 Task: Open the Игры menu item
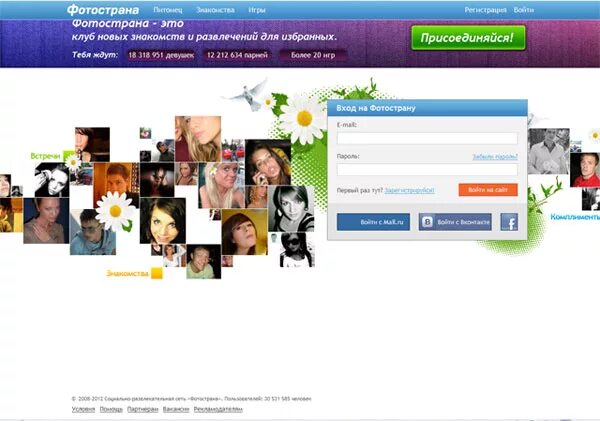point(257,10)
